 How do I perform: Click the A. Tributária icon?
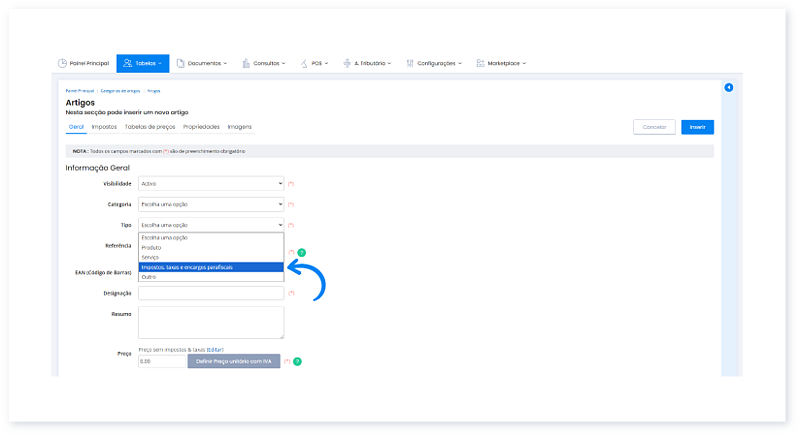point(348,63)
